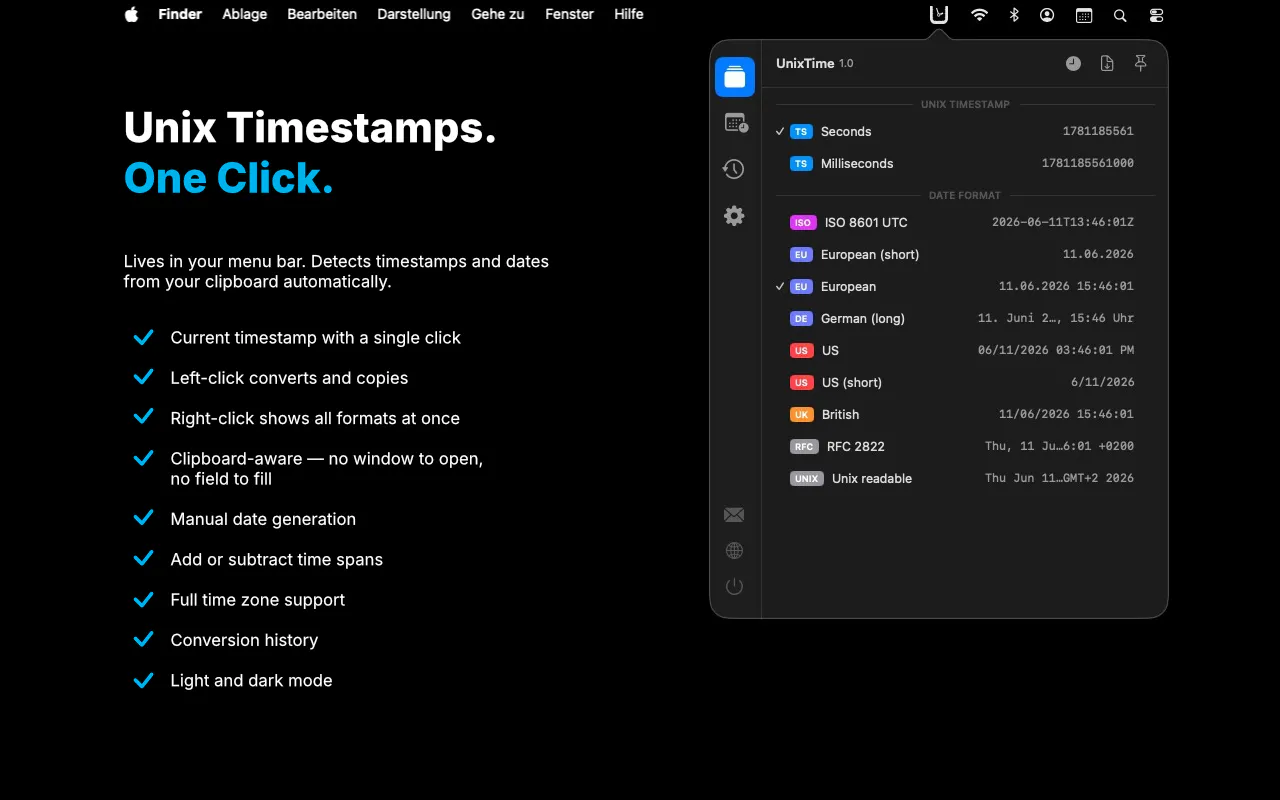Open the Apple menu
This screenshot has width=1280, height=800.
click(131, 14)
